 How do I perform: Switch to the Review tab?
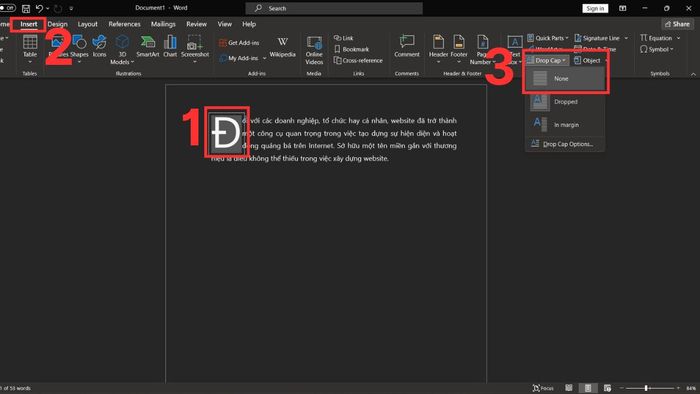point(196,24)
